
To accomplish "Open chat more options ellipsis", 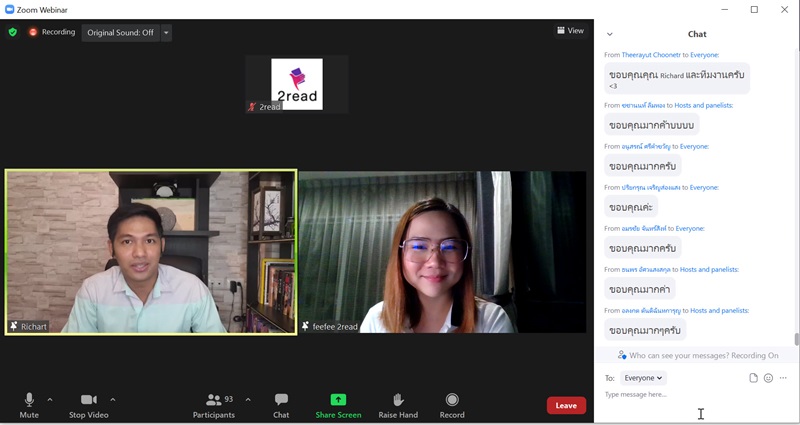I will (783, 378).
